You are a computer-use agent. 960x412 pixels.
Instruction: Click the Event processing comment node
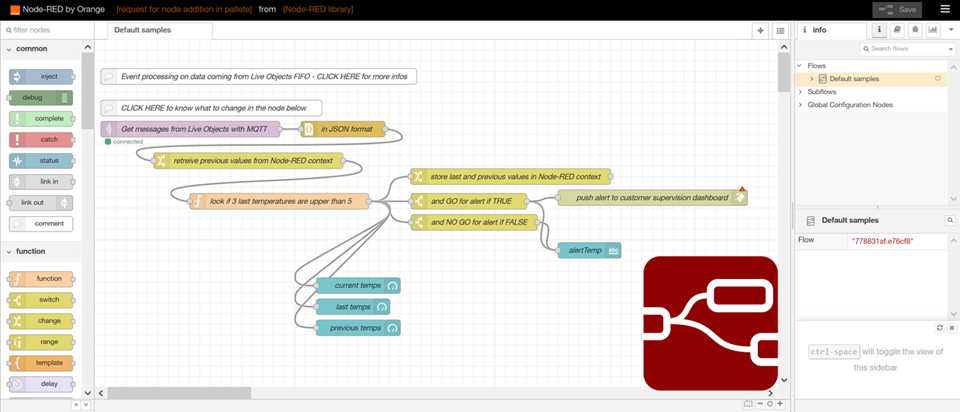point(259,77)
